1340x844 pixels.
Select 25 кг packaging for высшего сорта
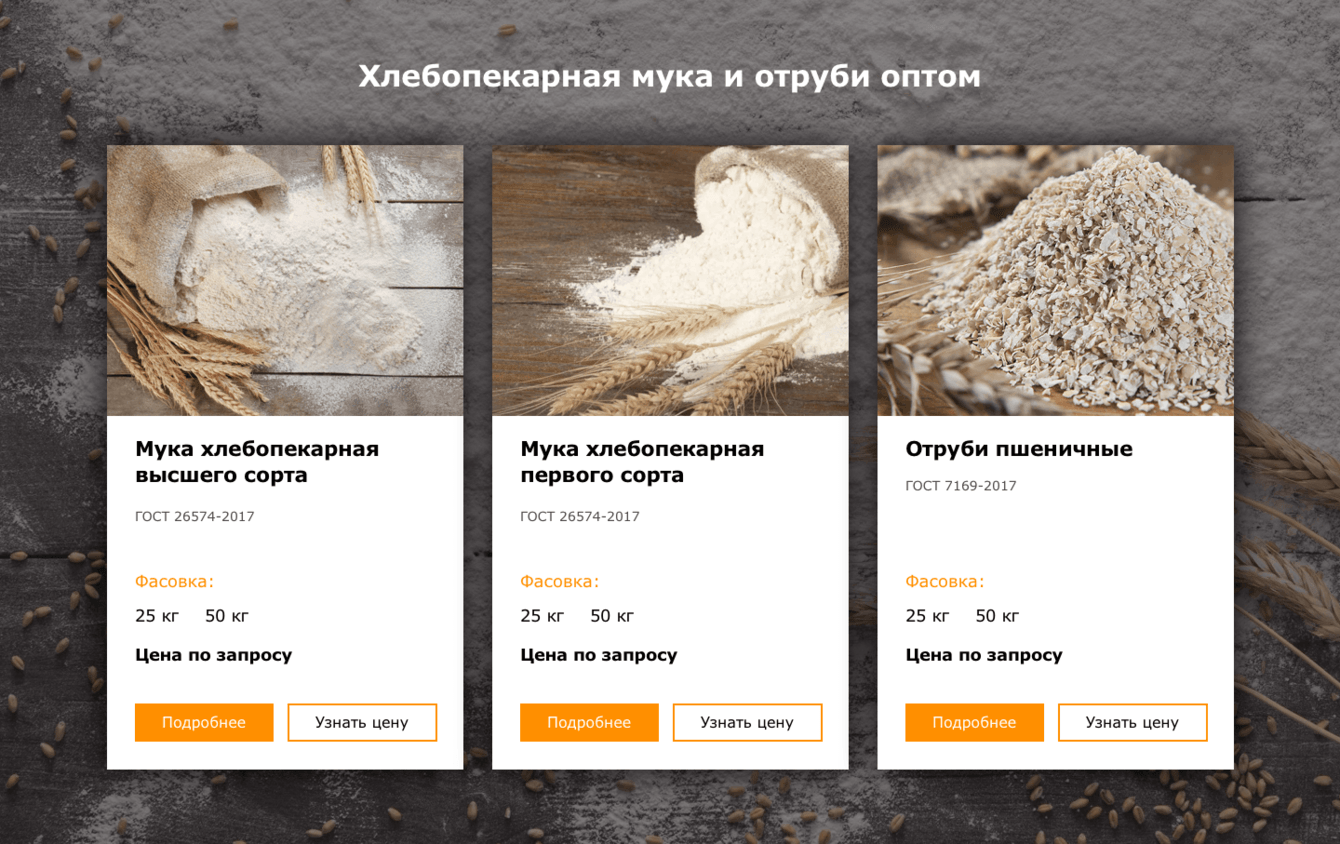157,616
